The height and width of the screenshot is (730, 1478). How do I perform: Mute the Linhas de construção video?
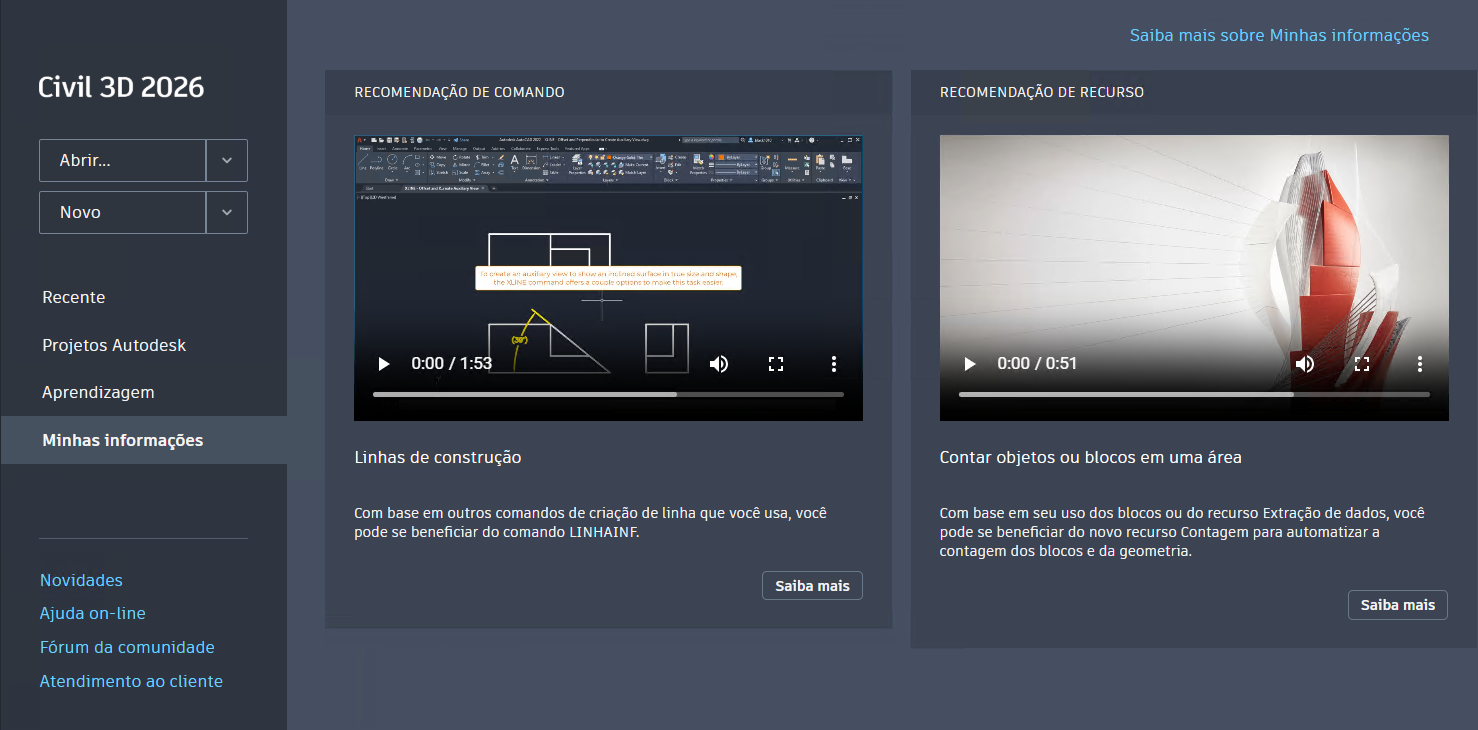tap(719, 364)
